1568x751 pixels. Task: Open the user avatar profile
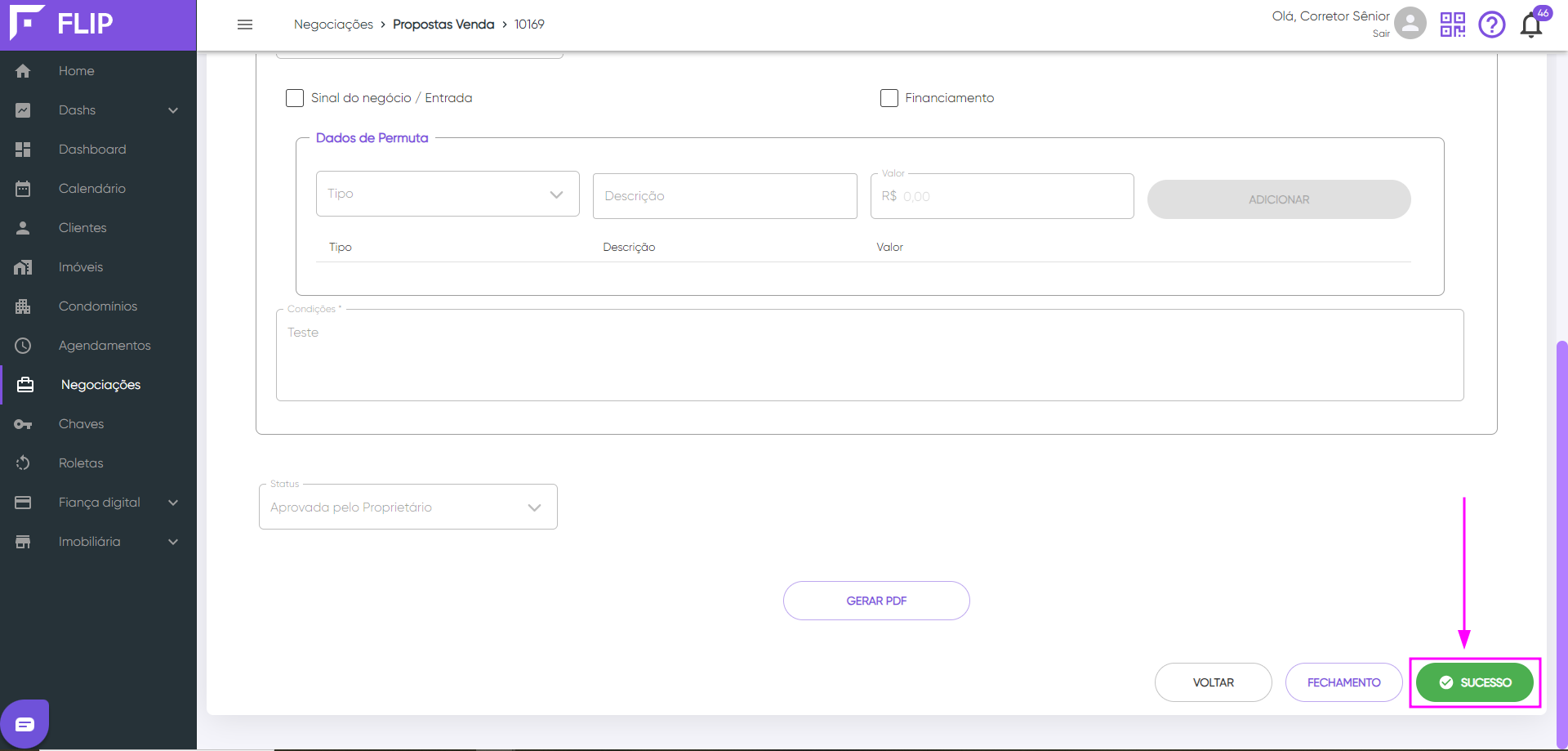(x=1410, y=23)
